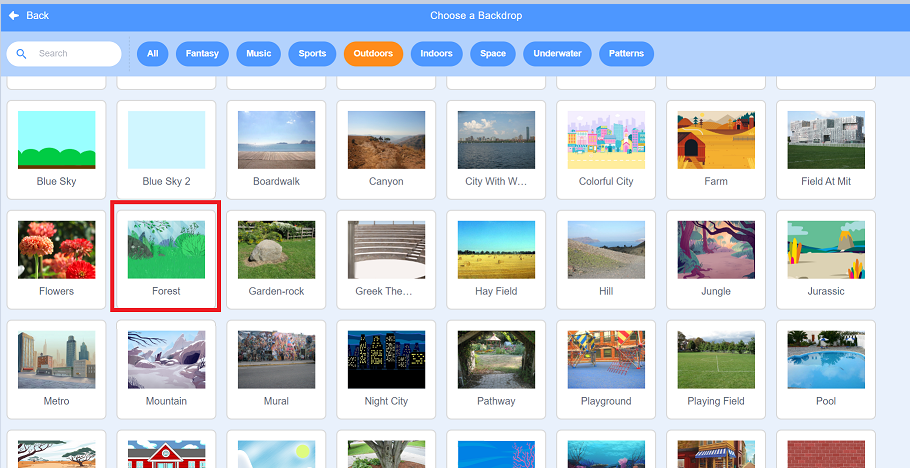Click the savanna trees backdrop below Metro
Viewport: 910px width, 468px height.
point(56,450)
